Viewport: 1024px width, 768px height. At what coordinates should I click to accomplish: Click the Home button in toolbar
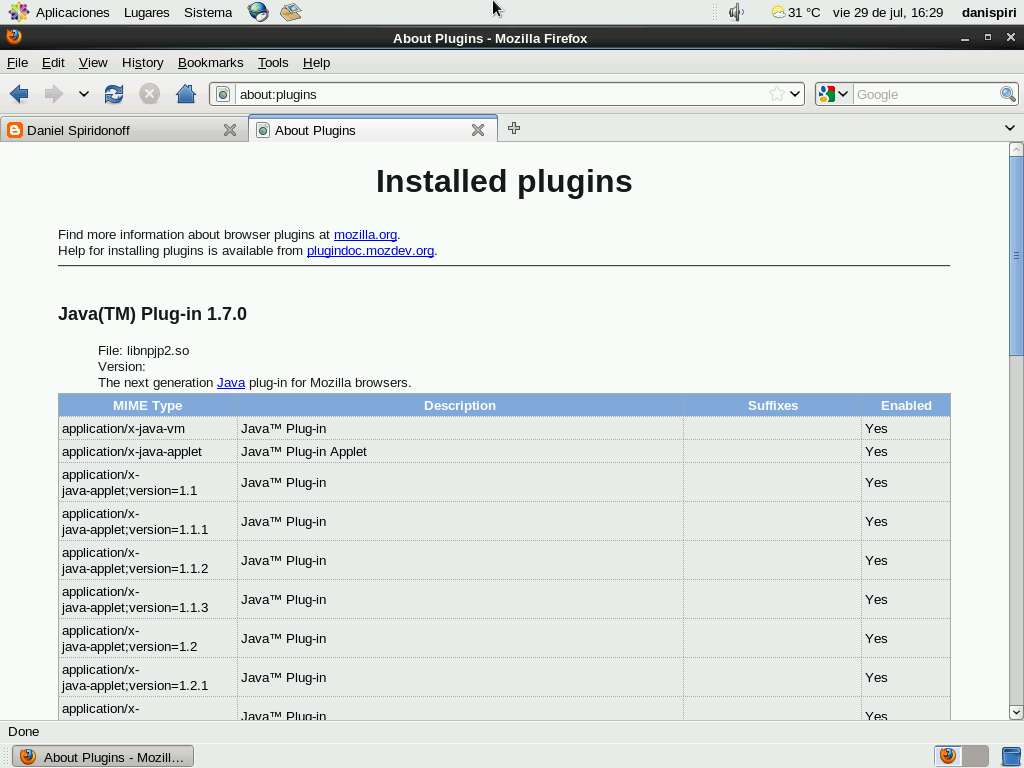tap(186, 93)
